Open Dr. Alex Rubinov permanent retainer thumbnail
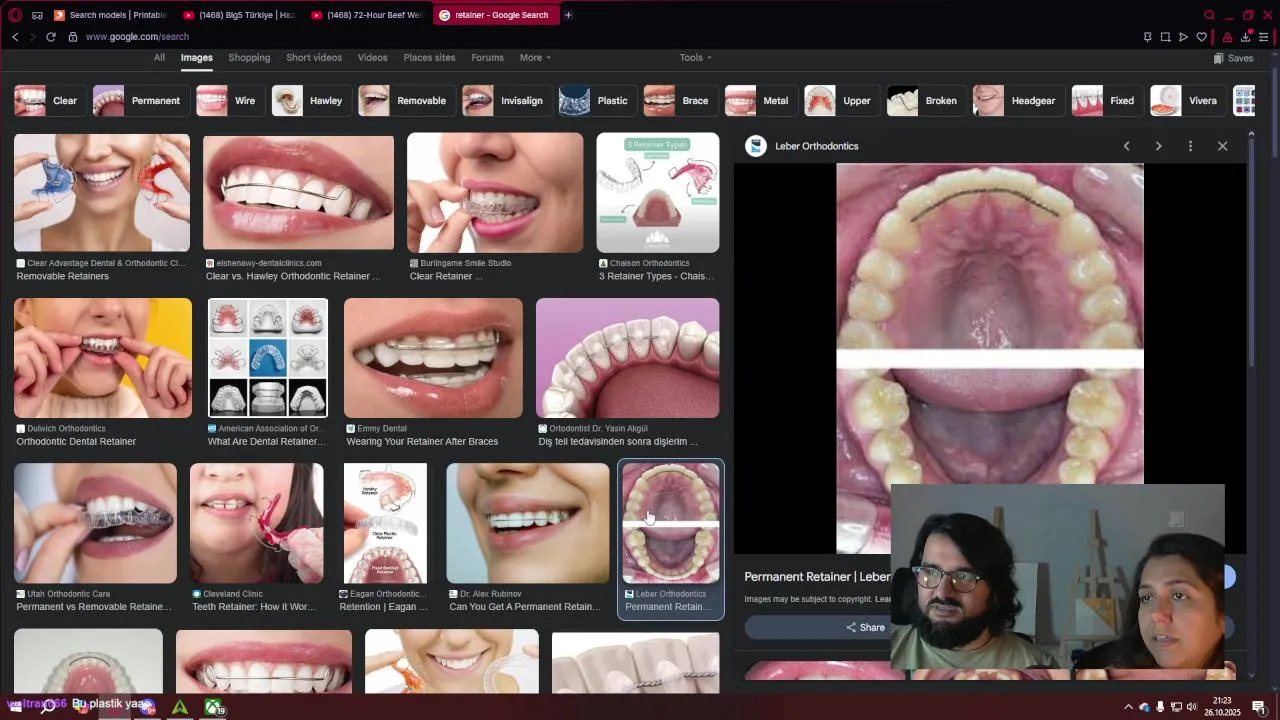The width and height of the screenshot is (1280, 720). [528, 523]
